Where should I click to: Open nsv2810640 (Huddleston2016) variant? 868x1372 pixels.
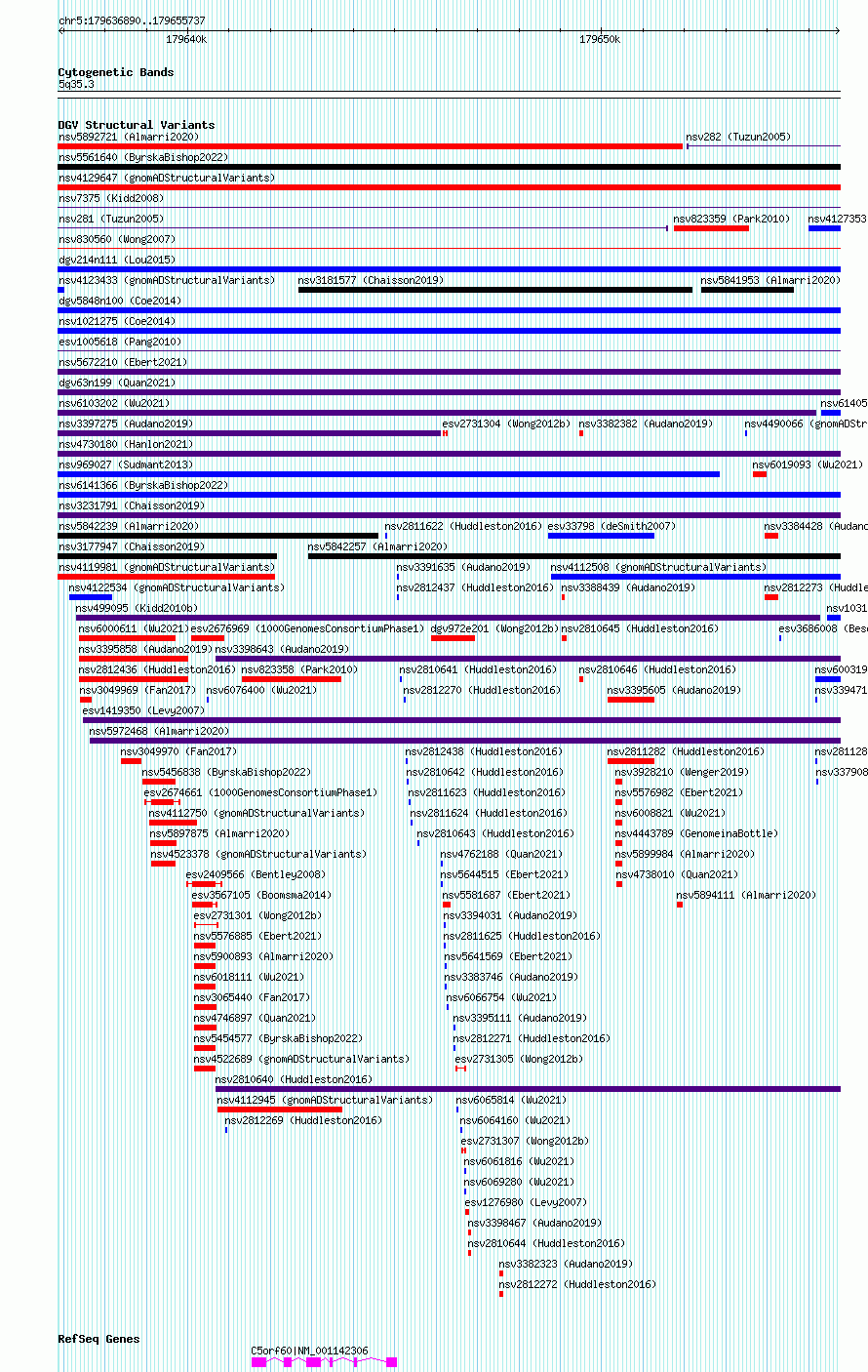point(294,1079)
